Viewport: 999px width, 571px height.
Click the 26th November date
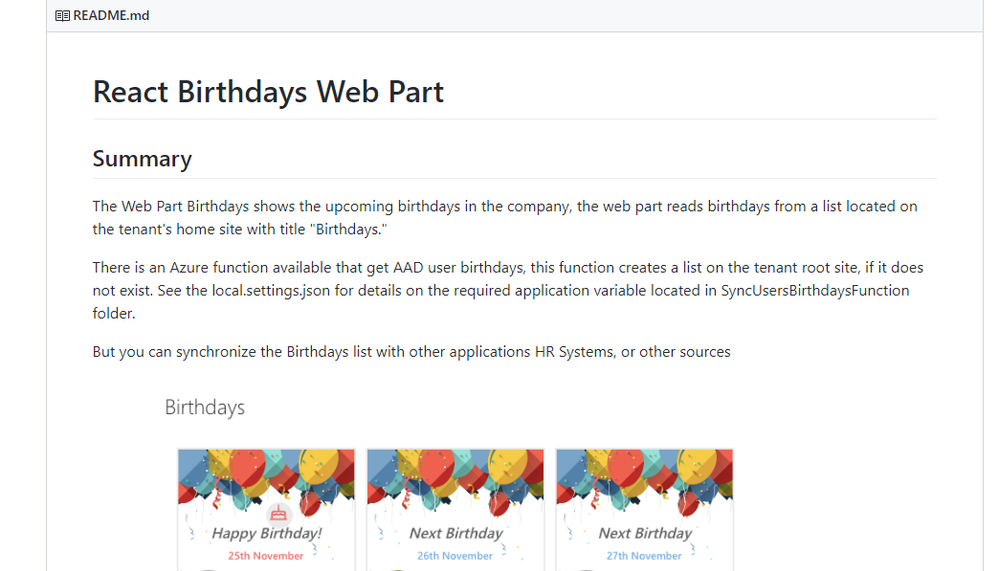tap(455, 556)
